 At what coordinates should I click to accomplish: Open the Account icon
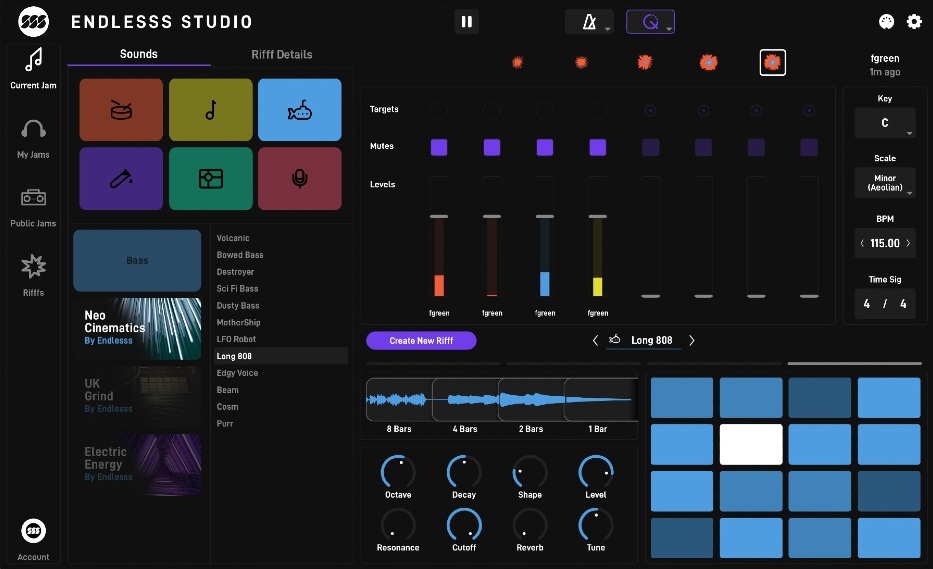pyautogui.click(x=33, y=530)
